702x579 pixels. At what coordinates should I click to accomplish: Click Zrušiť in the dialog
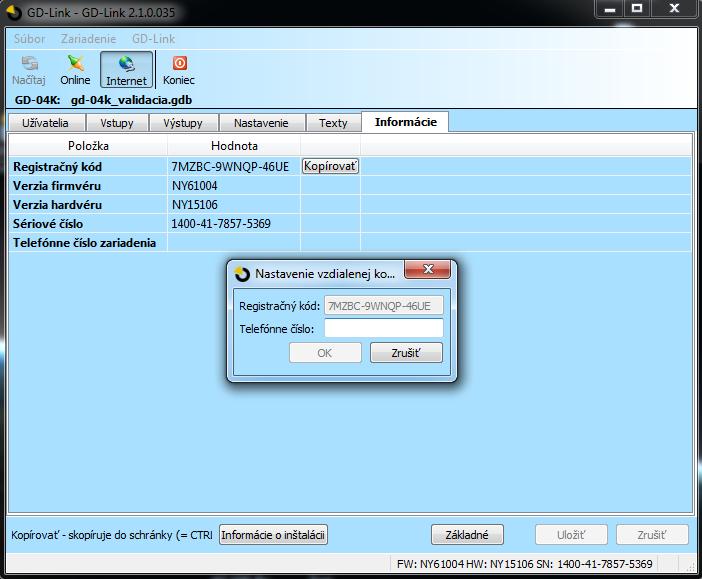(406, 353)
